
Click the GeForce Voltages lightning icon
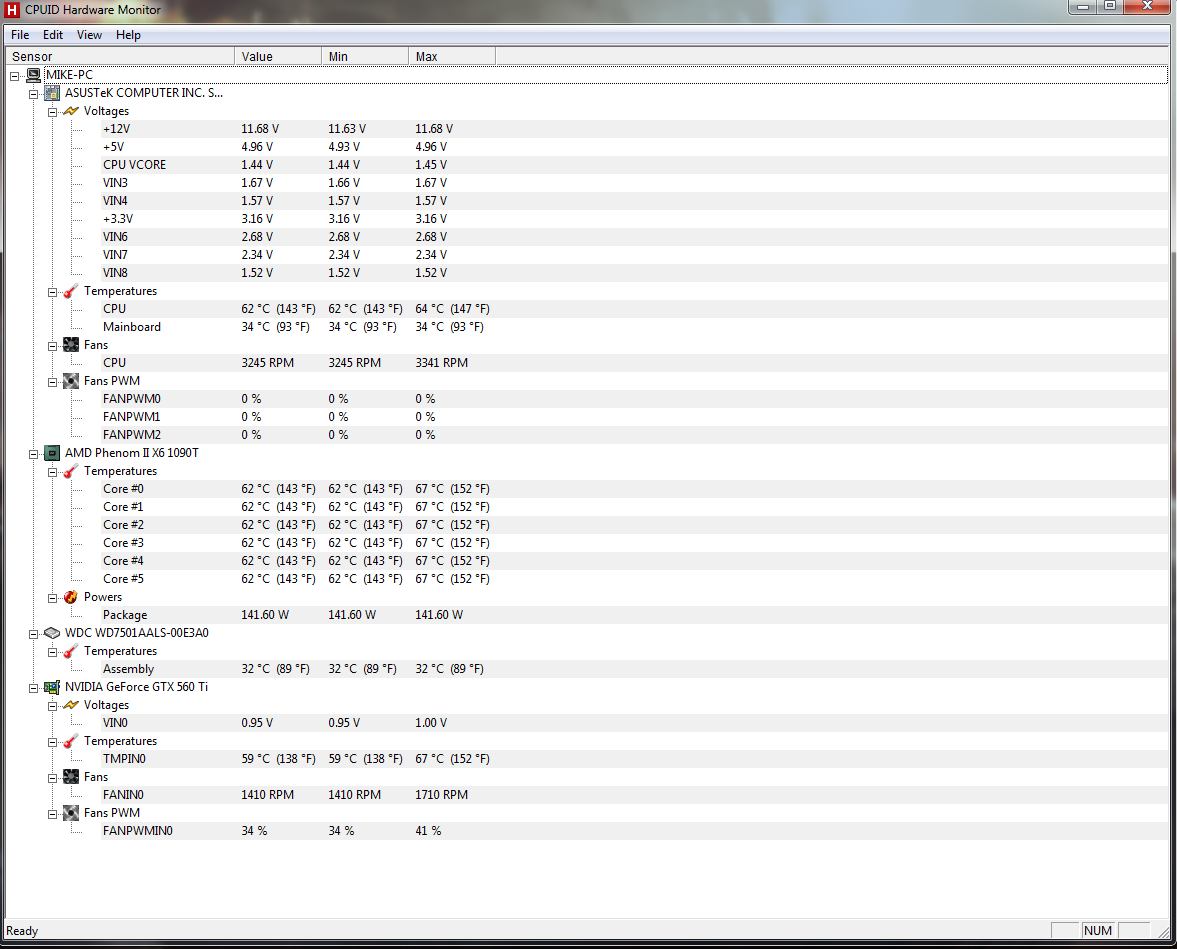71,705
